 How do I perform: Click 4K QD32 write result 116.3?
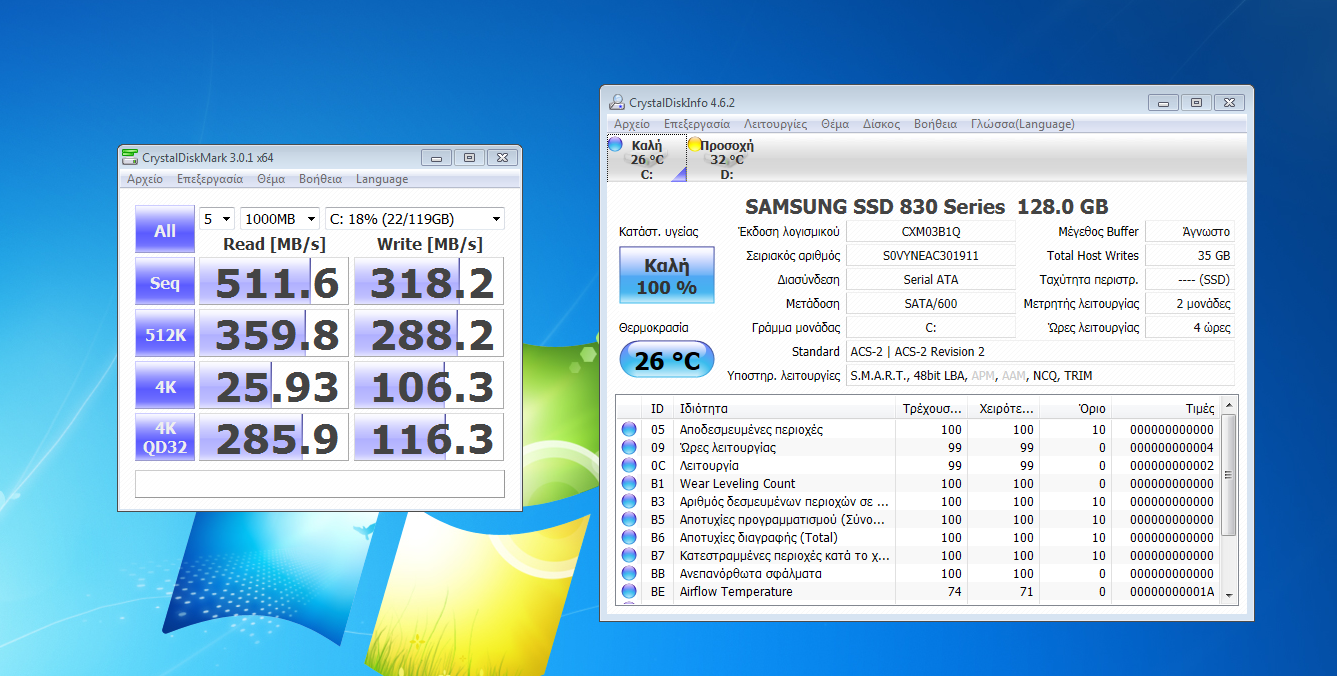click(429, 439)
